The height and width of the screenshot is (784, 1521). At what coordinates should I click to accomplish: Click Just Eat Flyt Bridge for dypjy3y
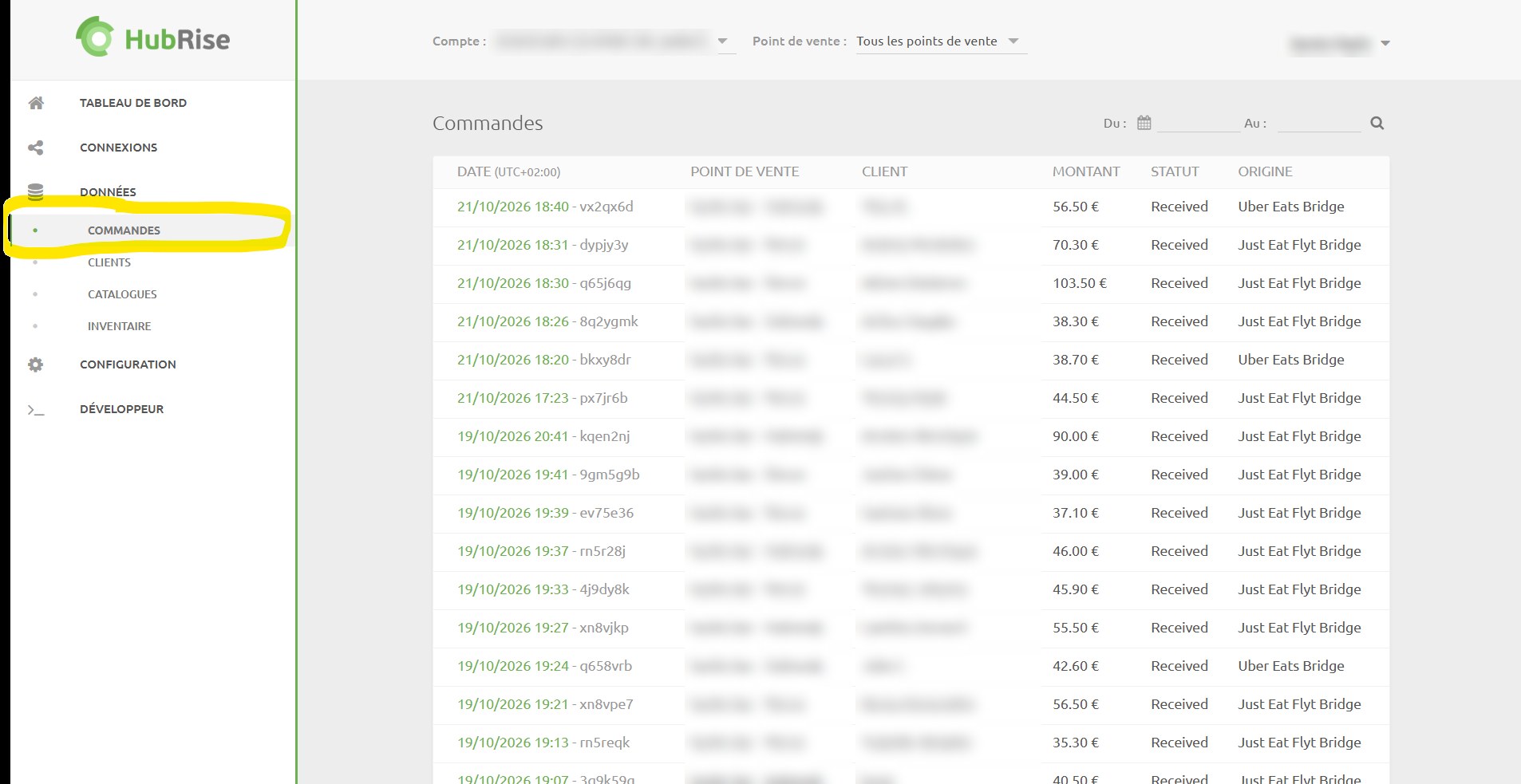pyautogui.click(x=1299, y=245)
